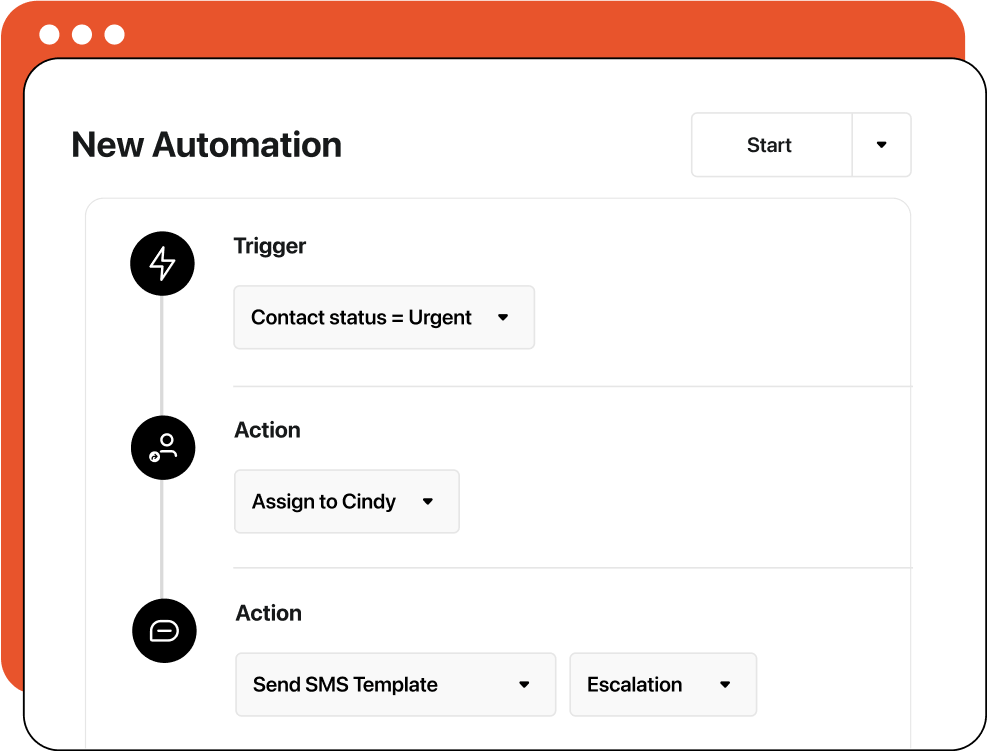Viewport: 987px width, 751px height.
Task: Click the lightning bolt Trigger icon
Action: tap(162, 263)
